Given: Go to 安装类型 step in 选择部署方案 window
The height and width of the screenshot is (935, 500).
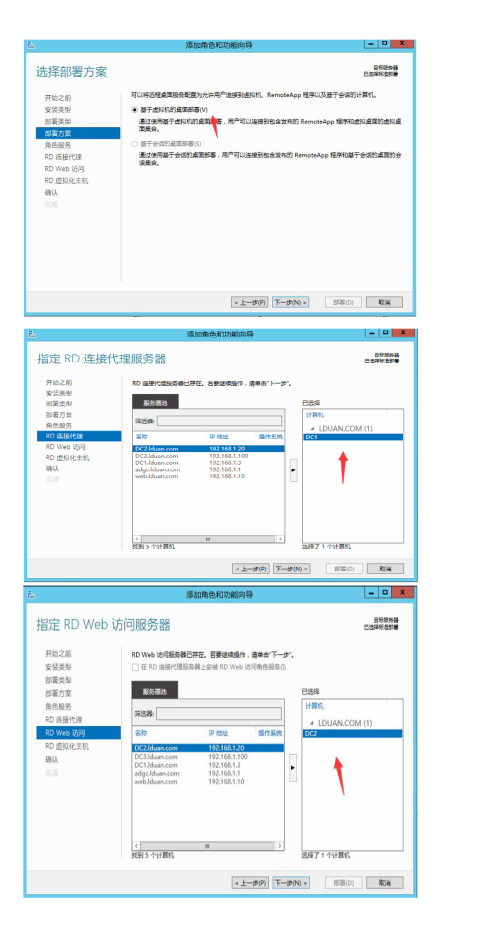Looking at the screenshot, I should [x=58, y=109].
